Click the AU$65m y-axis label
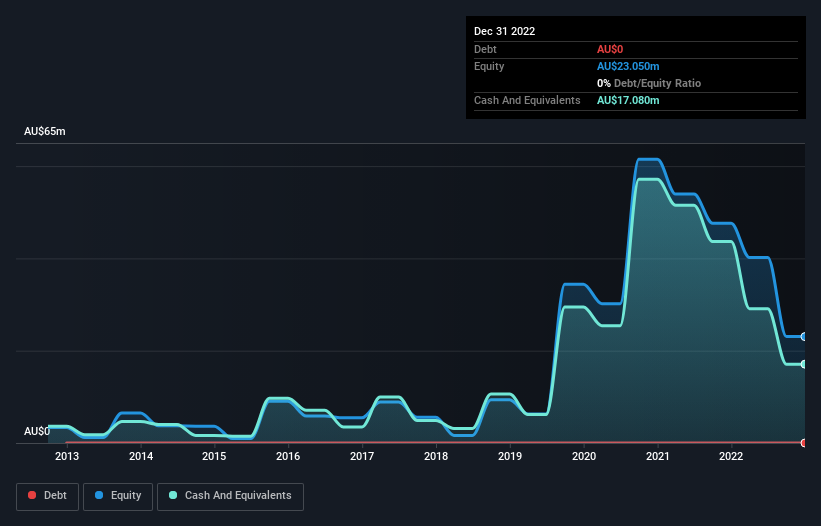 click(45, 131)
